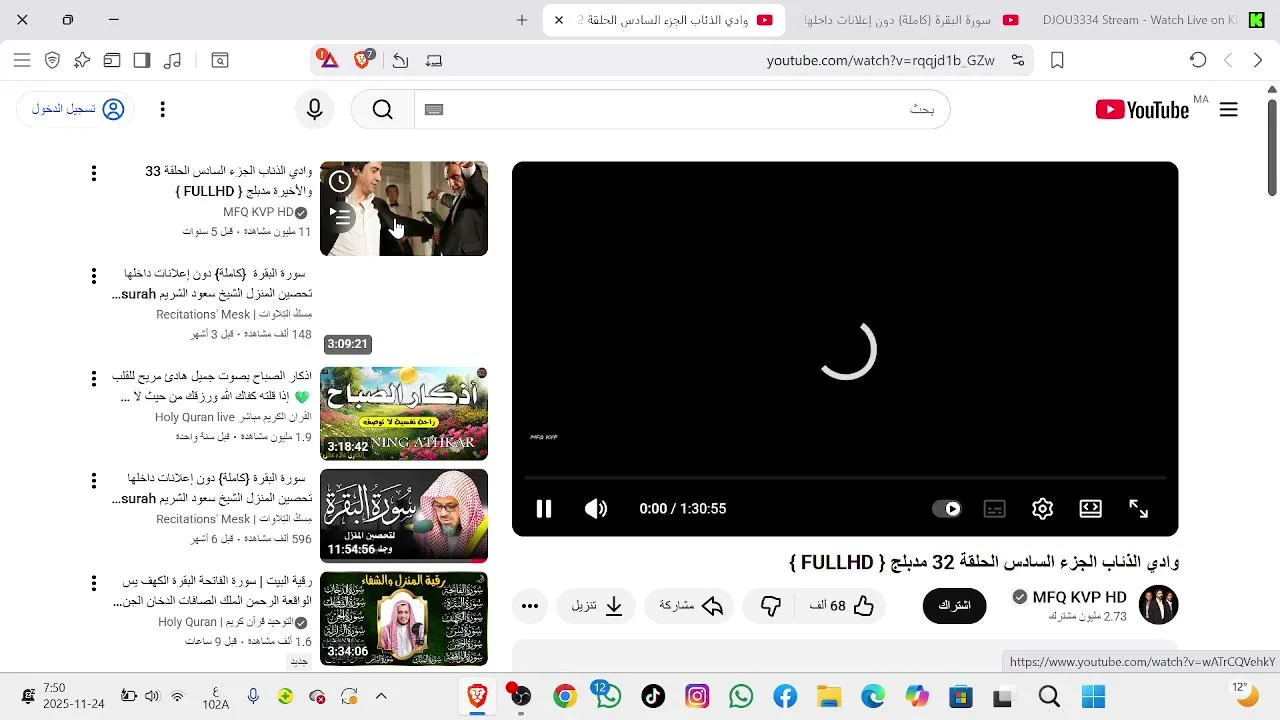Image resolution: width=1280 pixels, height=720 pixels.
Task: Click the تنزيل download button
Action: [x=598, y=606]
